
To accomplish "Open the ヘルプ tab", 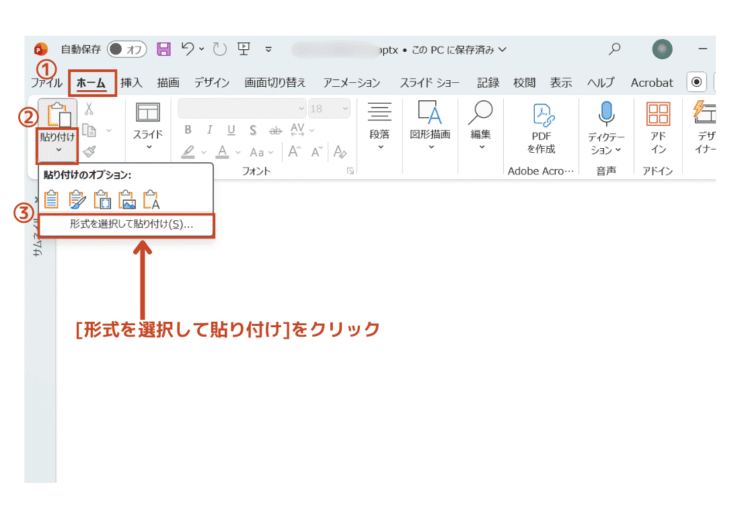I will (601, 83).
